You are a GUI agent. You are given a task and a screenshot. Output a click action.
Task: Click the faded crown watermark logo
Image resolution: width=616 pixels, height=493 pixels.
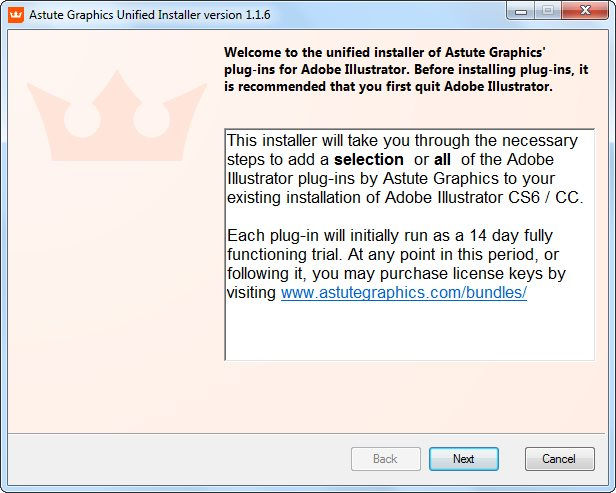(x=117, y=116)
